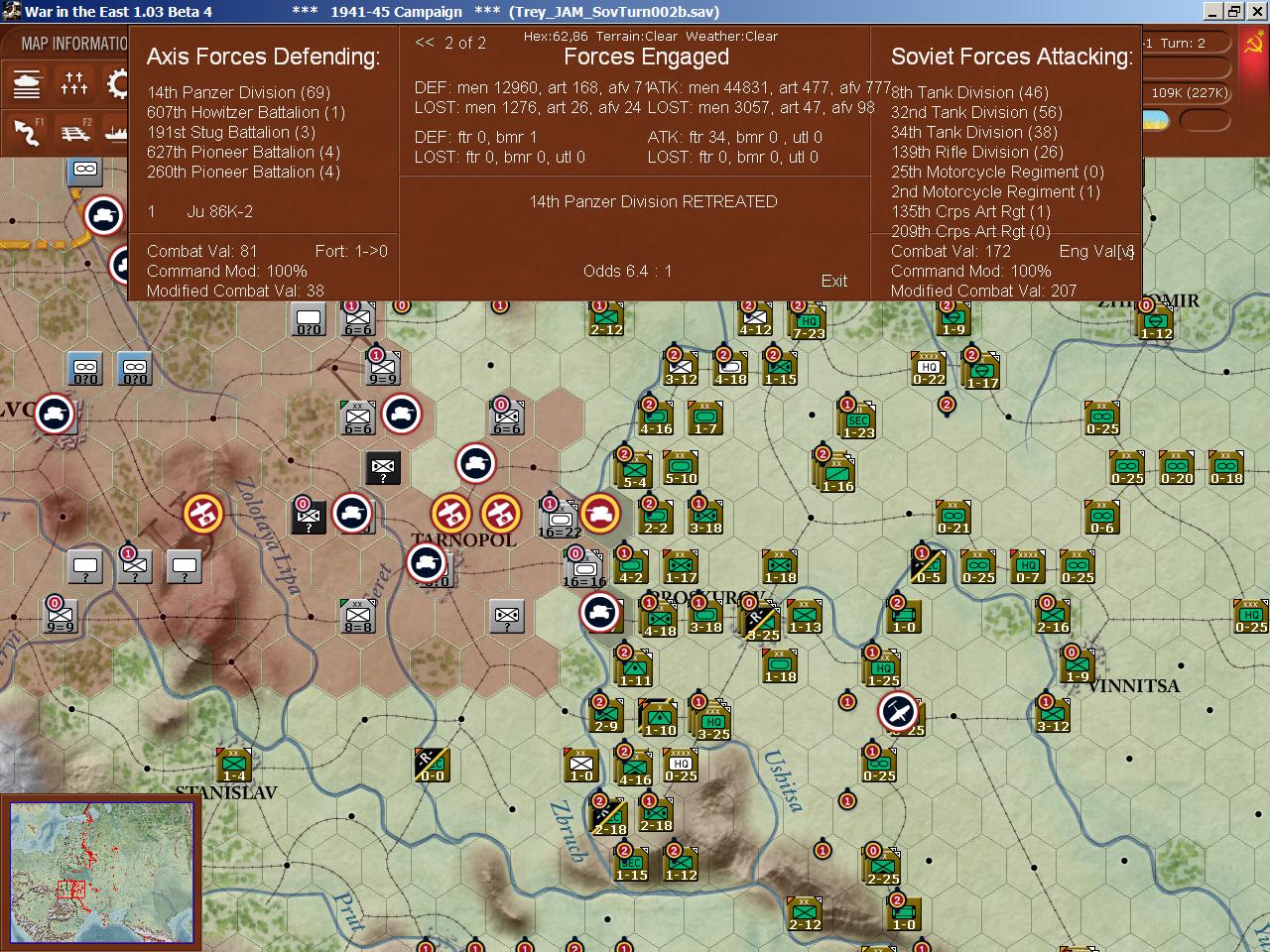Click the Ju 86K-2 aircraft entry

219,211
